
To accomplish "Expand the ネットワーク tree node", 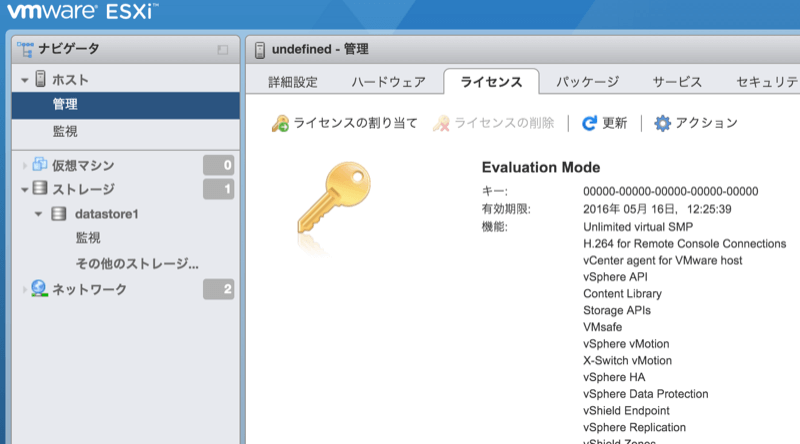I will pos(24,289).
